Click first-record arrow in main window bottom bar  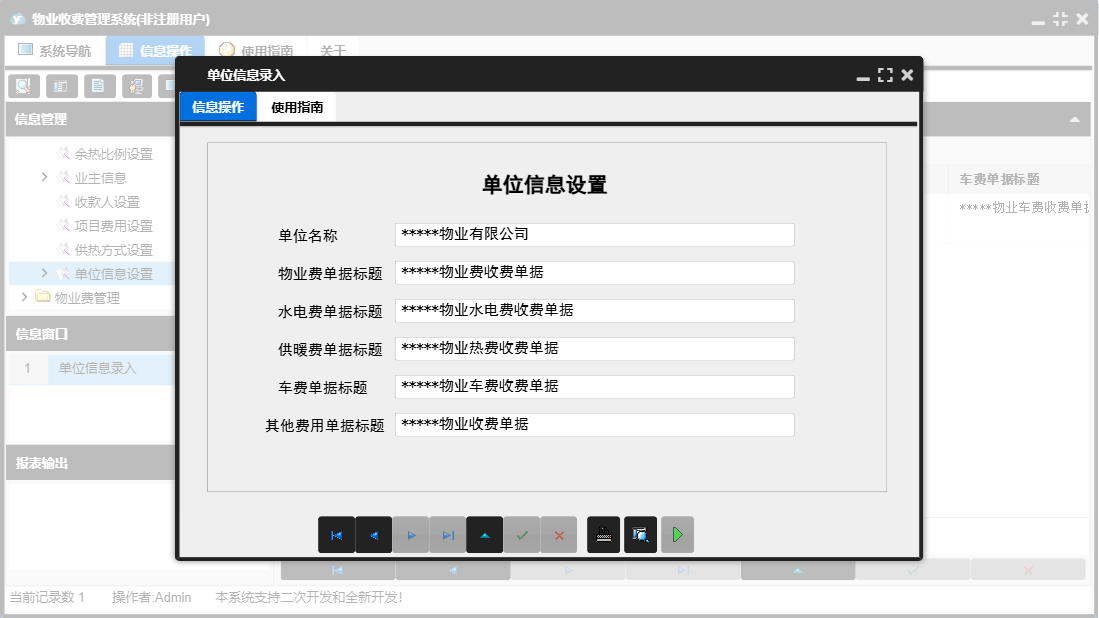[338, 570]
